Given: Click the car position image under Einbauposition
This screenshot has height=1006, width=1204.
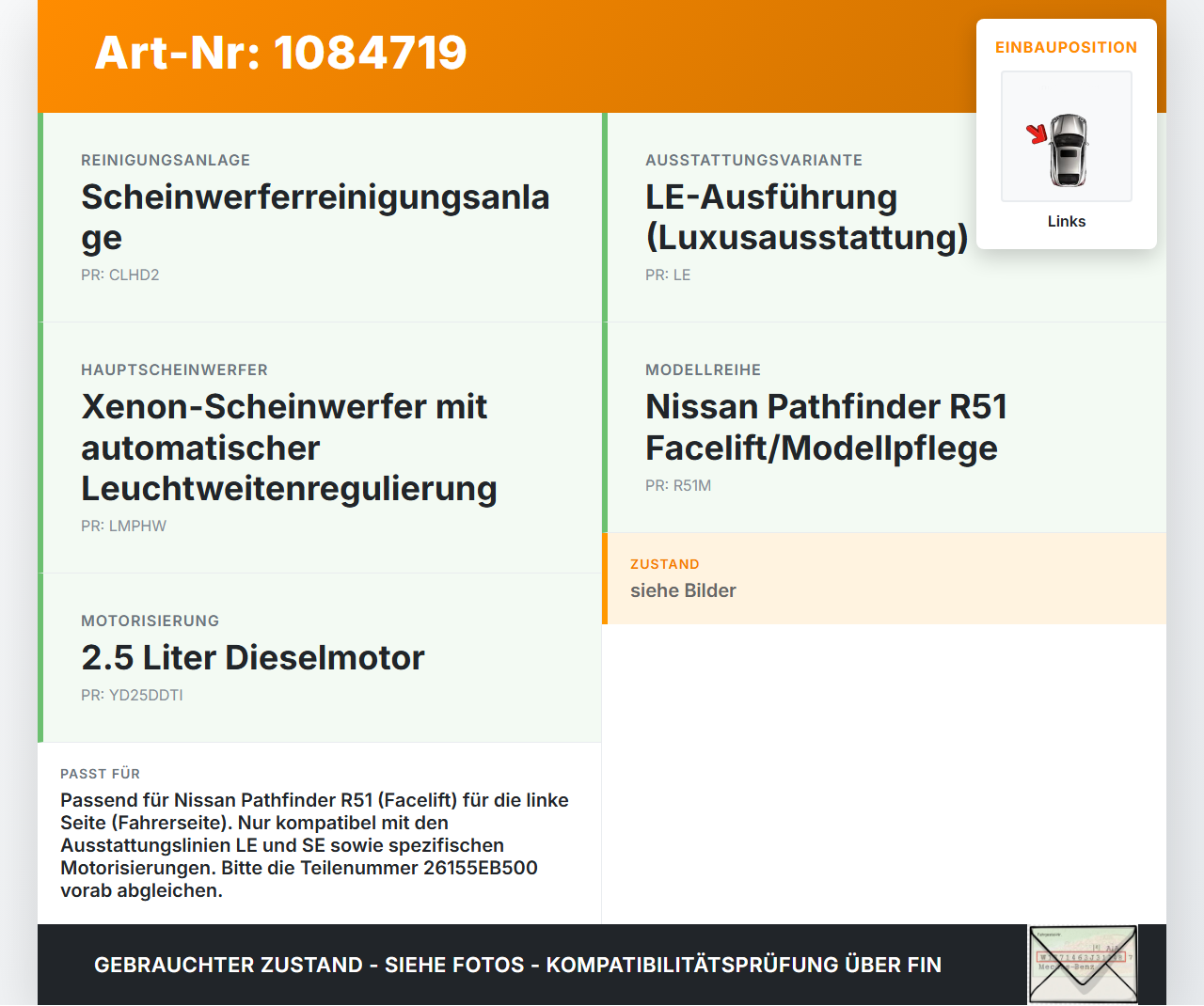Looking at the screenshot, I should pyautogui.click(x=1067, y=136).
